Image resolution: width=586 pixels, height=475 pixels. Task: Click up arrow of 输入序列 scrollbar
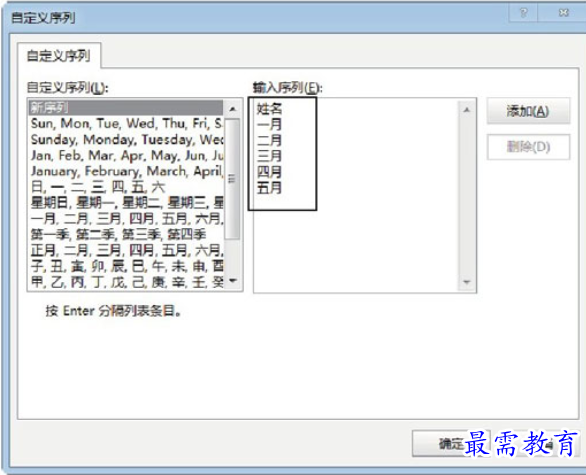[x=466, y=110]
